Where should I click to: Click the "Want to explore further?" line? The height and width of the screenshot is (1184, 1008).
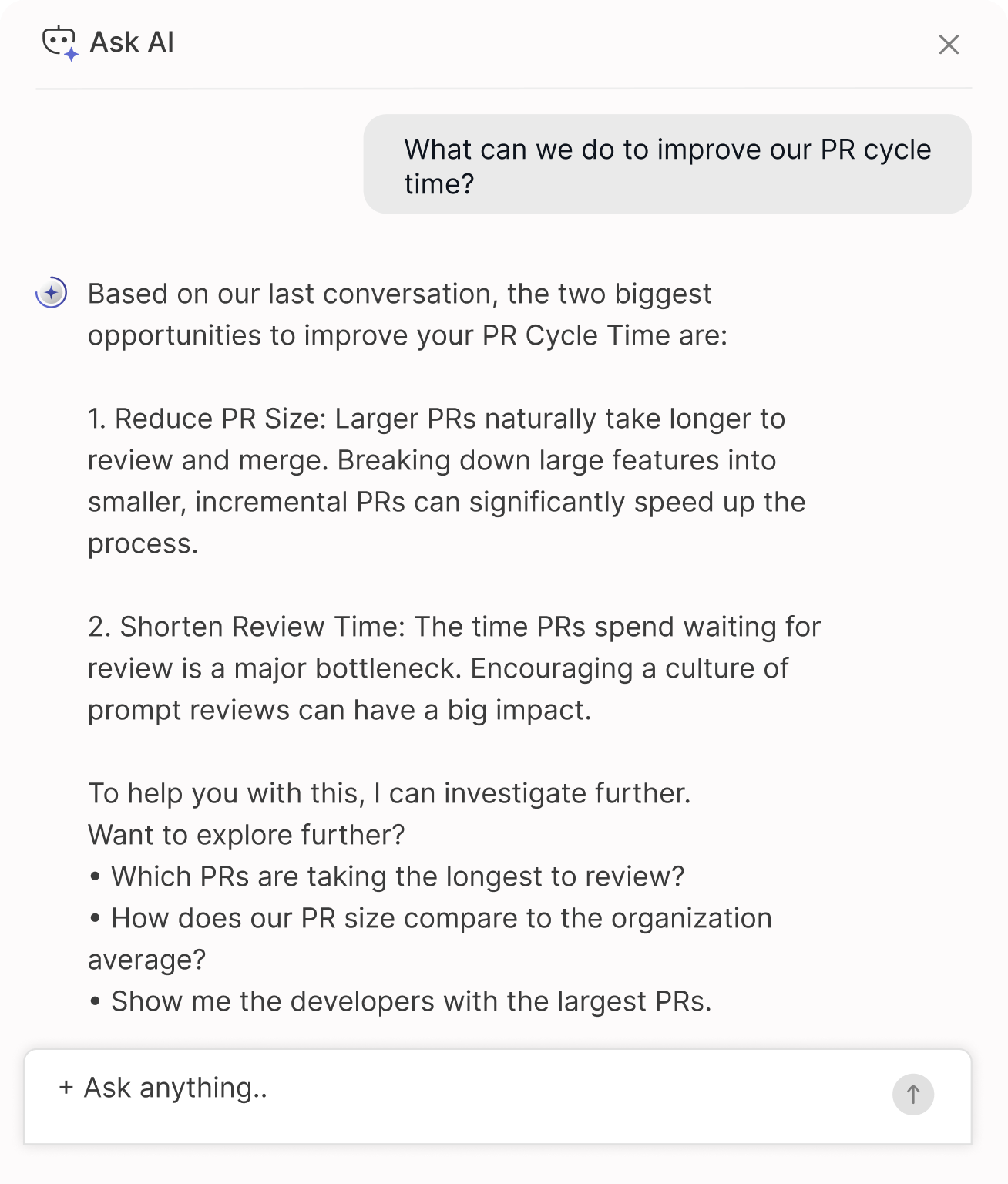[247, 835]
